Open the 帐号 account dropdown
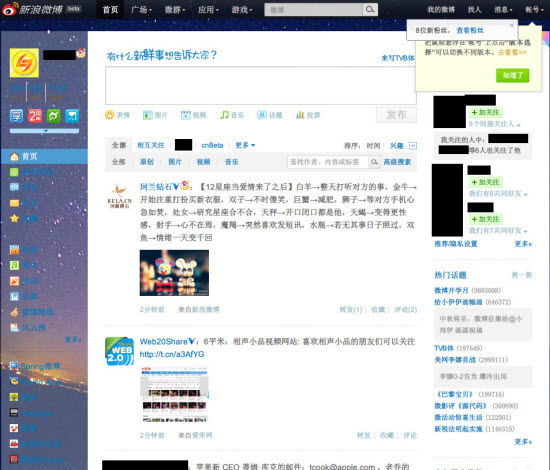Screen dimensions: 550x470 [x=534, y=9]
